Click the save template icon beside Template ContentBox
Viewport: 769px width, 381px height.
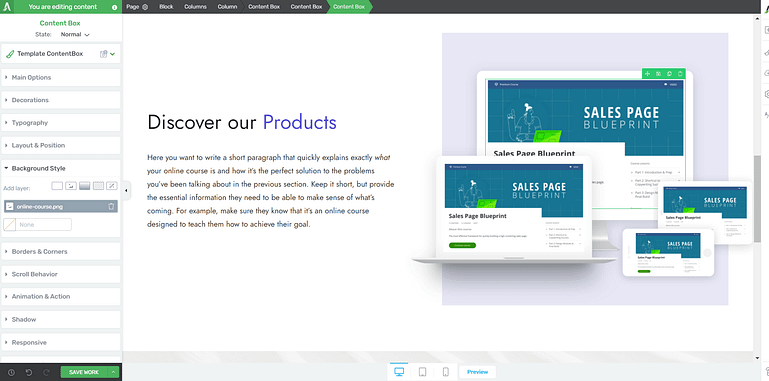click(x=103, y=54)
